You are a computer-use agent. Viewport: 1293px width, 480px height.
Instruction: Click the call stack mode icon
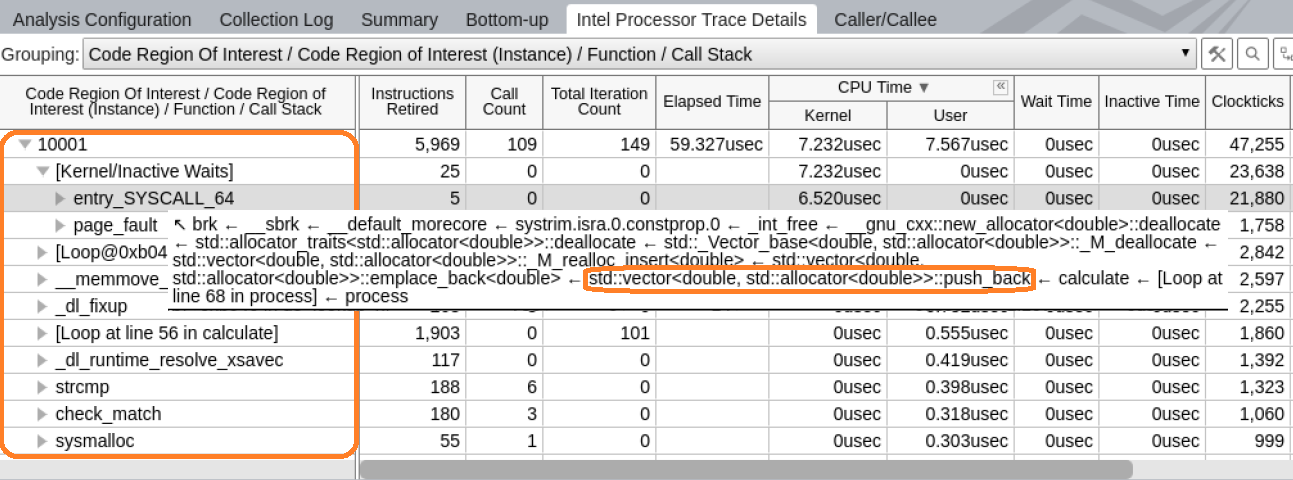click(x=1284, y=54)
